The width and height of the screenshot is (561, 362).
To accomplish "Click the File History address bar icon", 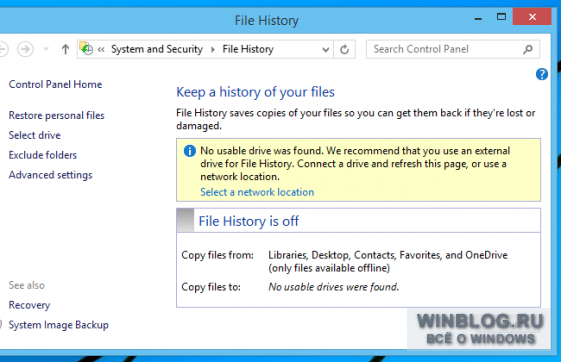I will (86, 49).
